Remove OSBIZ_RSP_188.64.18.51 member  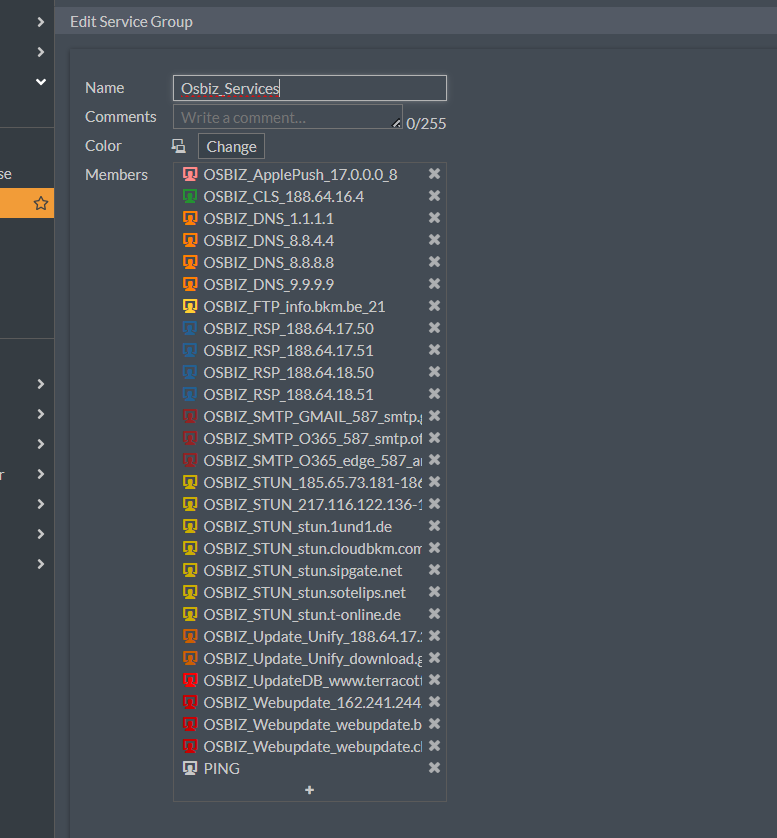click(434, 393)
